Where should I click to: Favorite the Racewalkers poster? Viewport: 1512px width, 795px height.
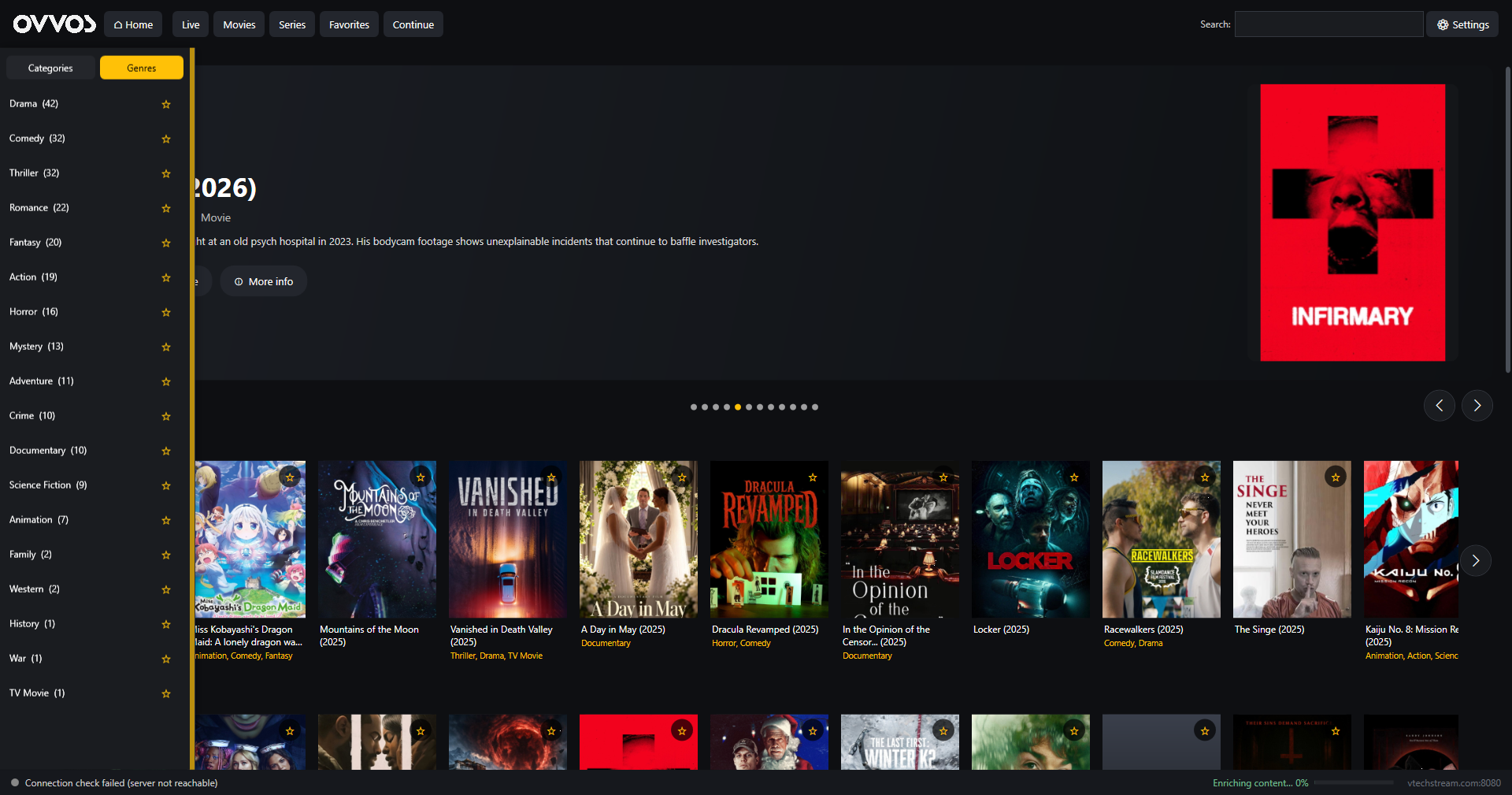1205,477
